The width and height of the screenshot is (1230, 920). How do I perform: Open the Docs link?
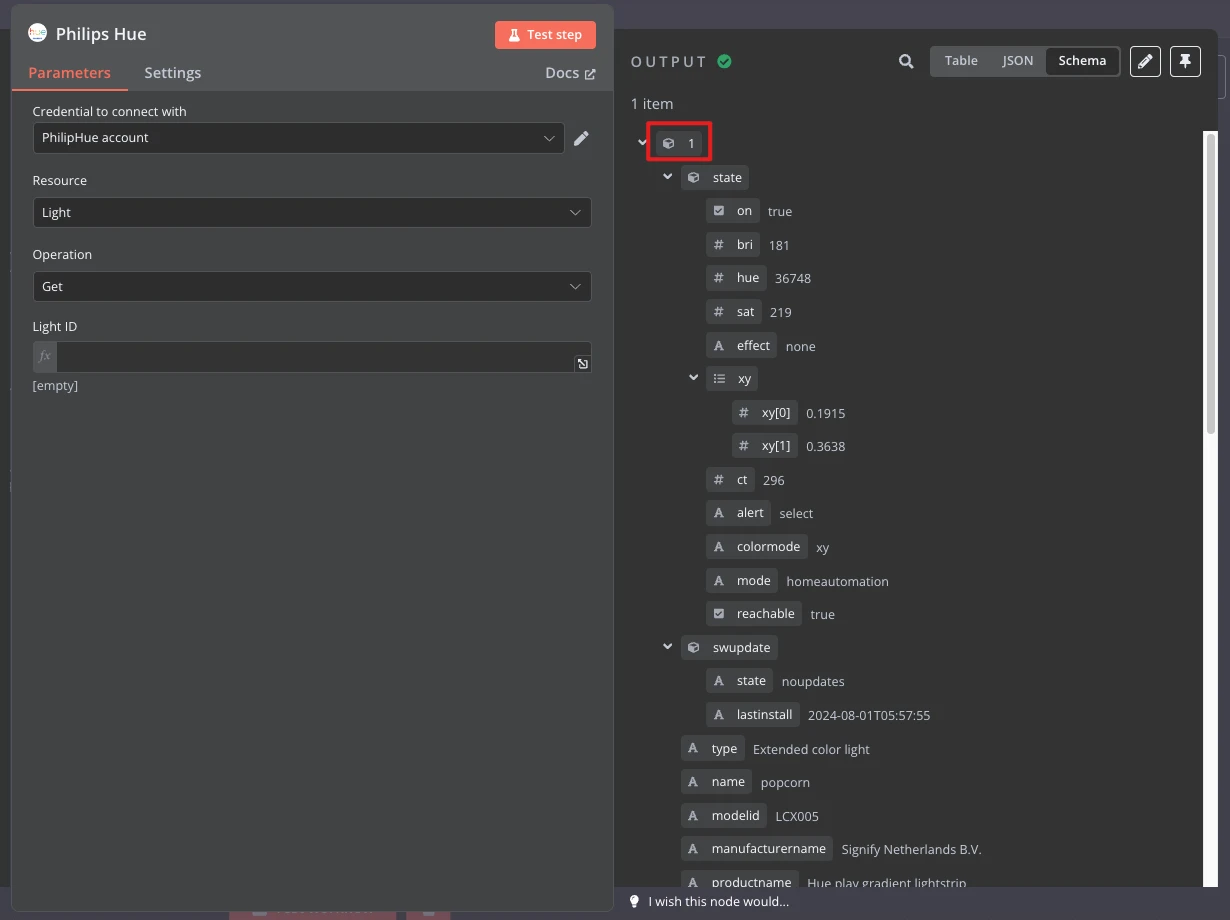pyautogui.click(x=570, y=73)
